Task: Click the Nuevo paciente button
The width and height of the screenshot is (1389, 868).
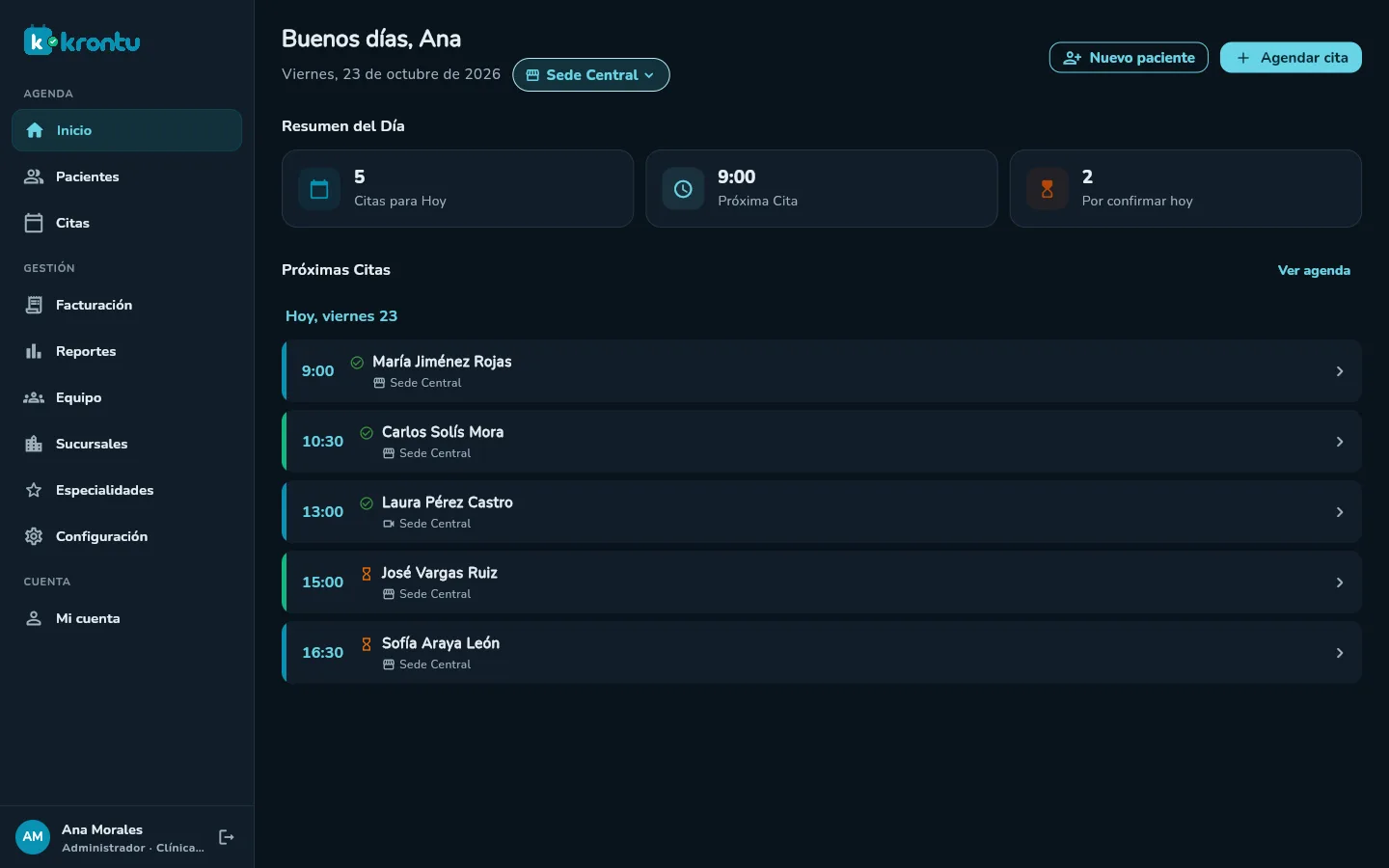Action: tap(1129, 58)
